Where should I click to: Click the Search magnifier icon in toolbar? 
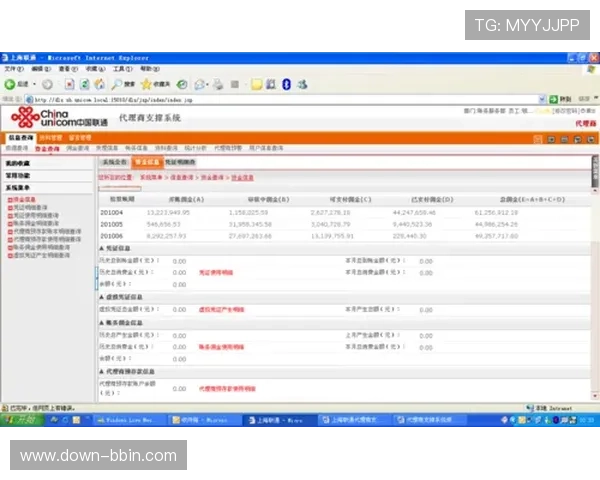117,84
